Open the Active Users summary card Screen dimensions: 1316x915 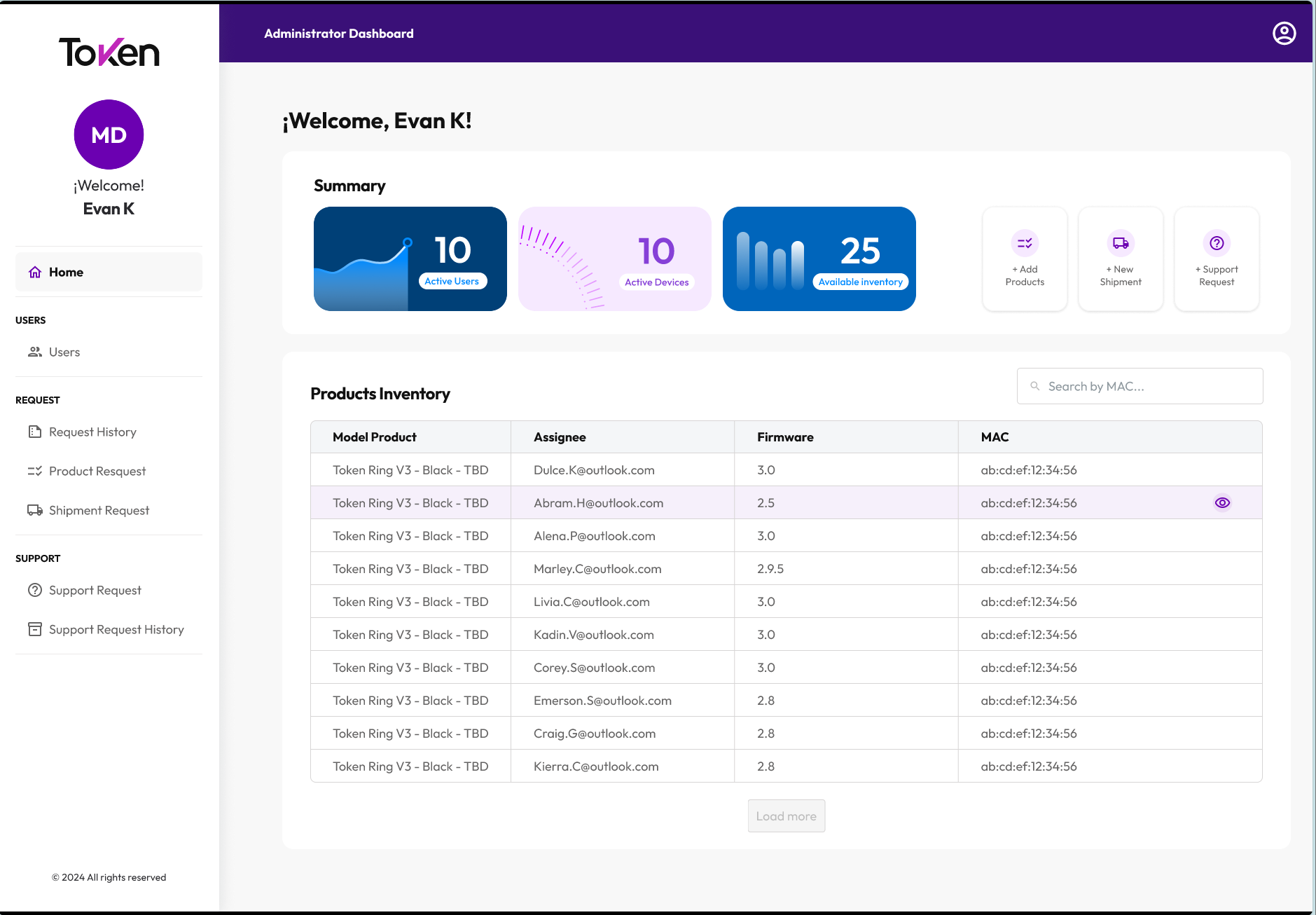coord(410,258)
